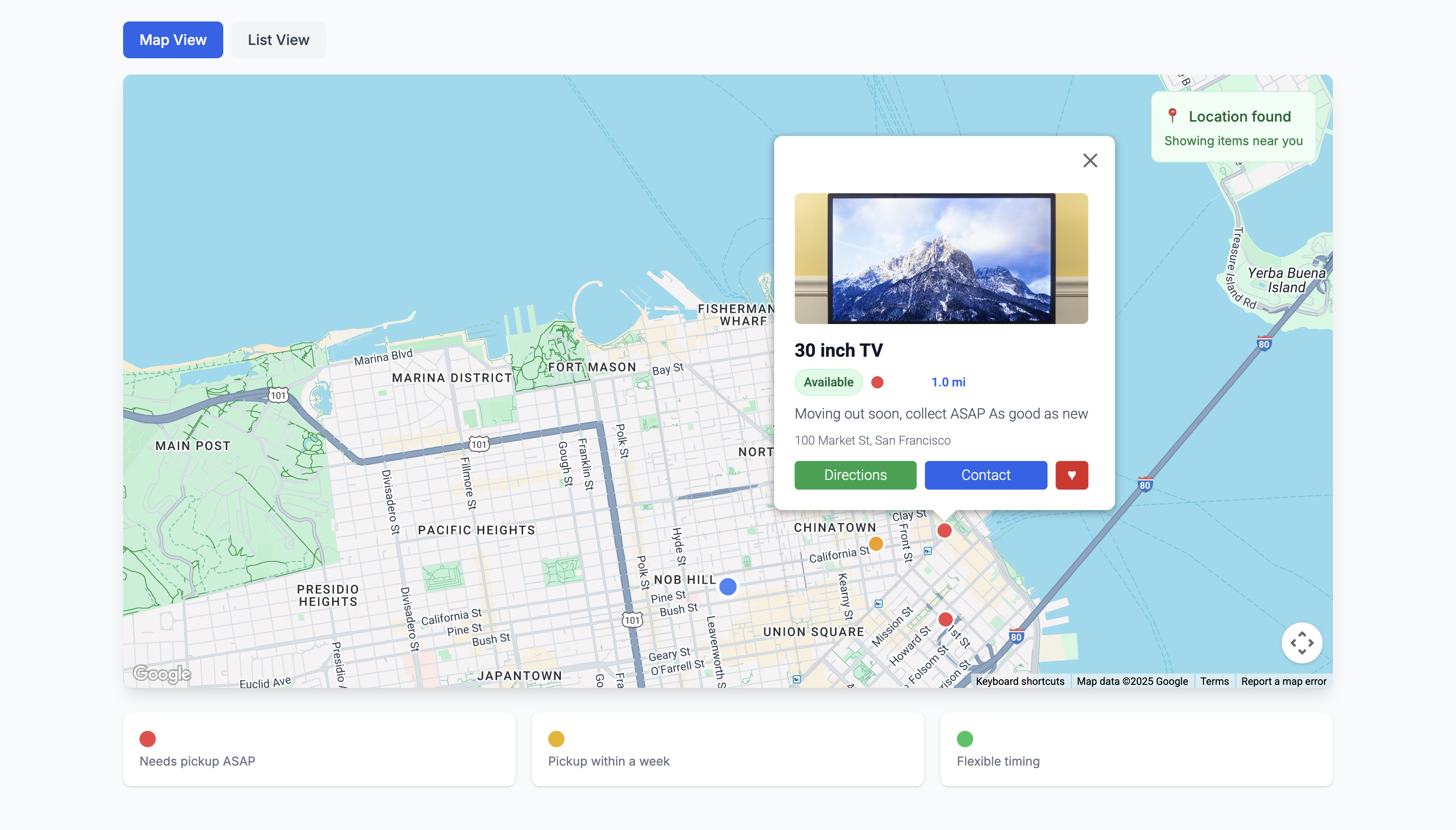
Task: Click Report a map error link
Action: coord(1283,681)
